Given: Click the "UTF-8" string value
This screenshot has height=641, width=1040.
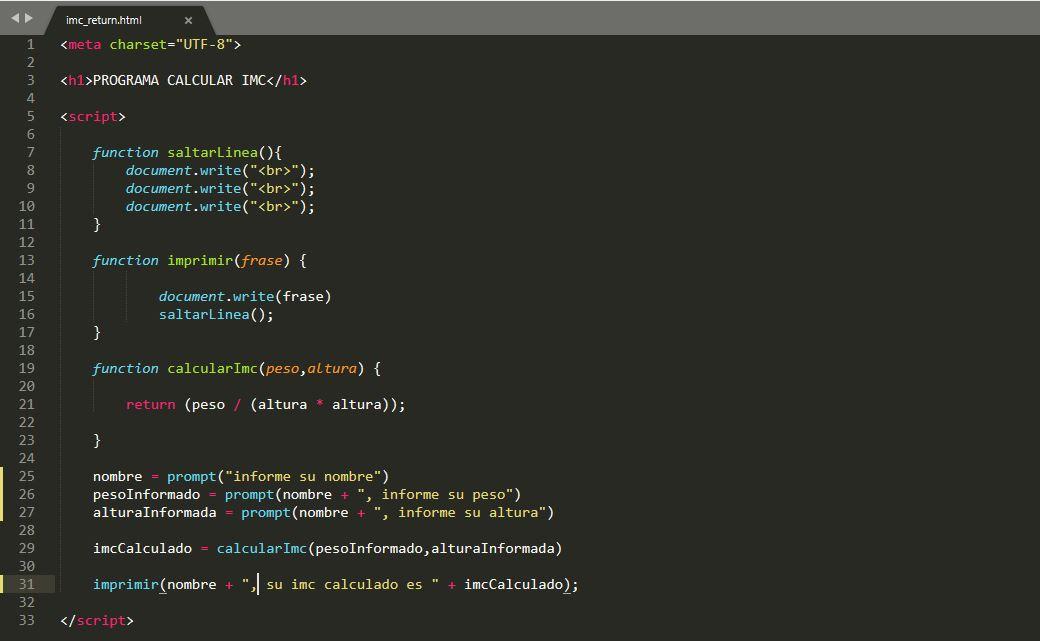Looking at the screenshot, I should pos(204,44).
